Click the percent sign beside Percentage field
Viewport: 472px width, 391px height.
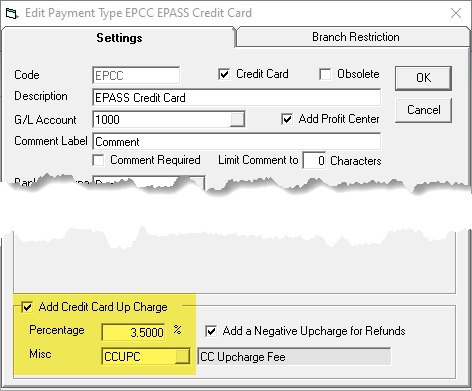pyautogui.click(x=177, y=330)
